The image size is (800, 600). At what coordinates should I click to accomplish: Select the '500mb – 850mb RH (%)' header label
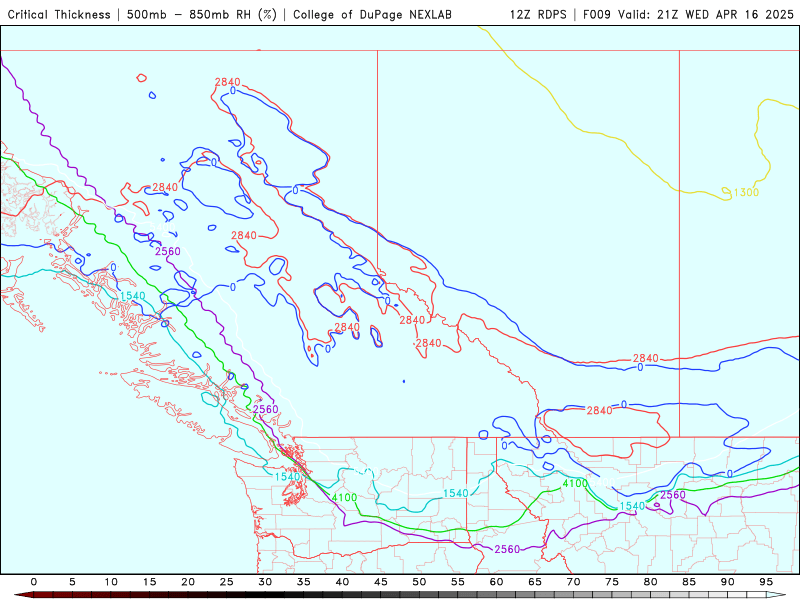pos(202,14)
